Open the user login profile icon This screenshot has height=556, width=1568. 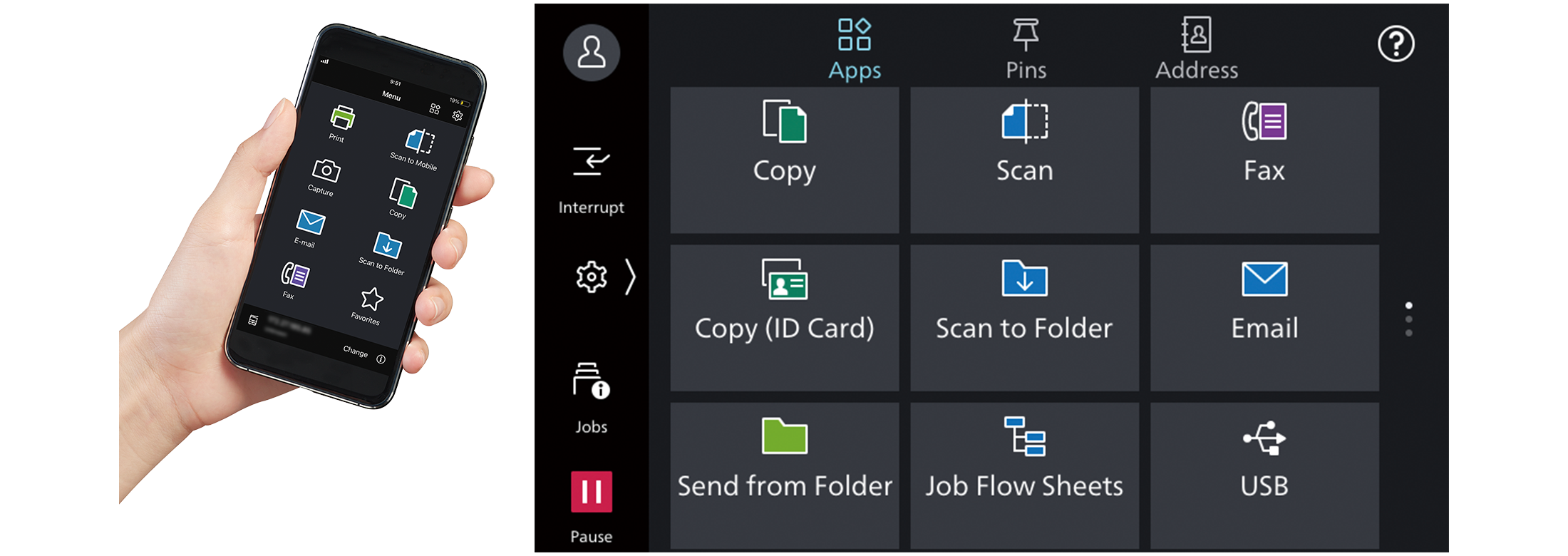click(x=591, y=52)
